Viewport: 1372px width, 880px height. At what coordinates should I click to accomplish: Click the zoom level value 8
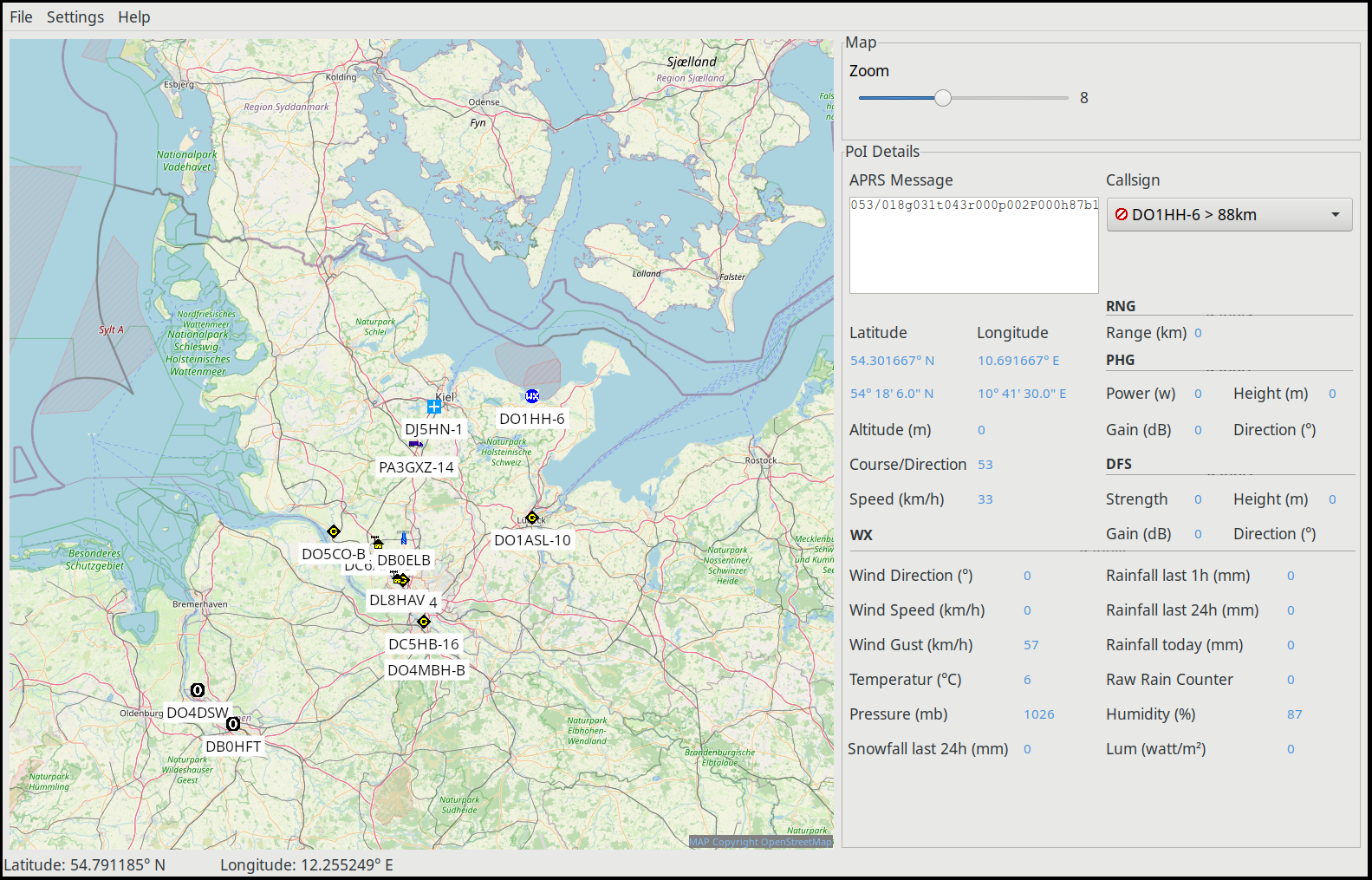point(1084,98)
